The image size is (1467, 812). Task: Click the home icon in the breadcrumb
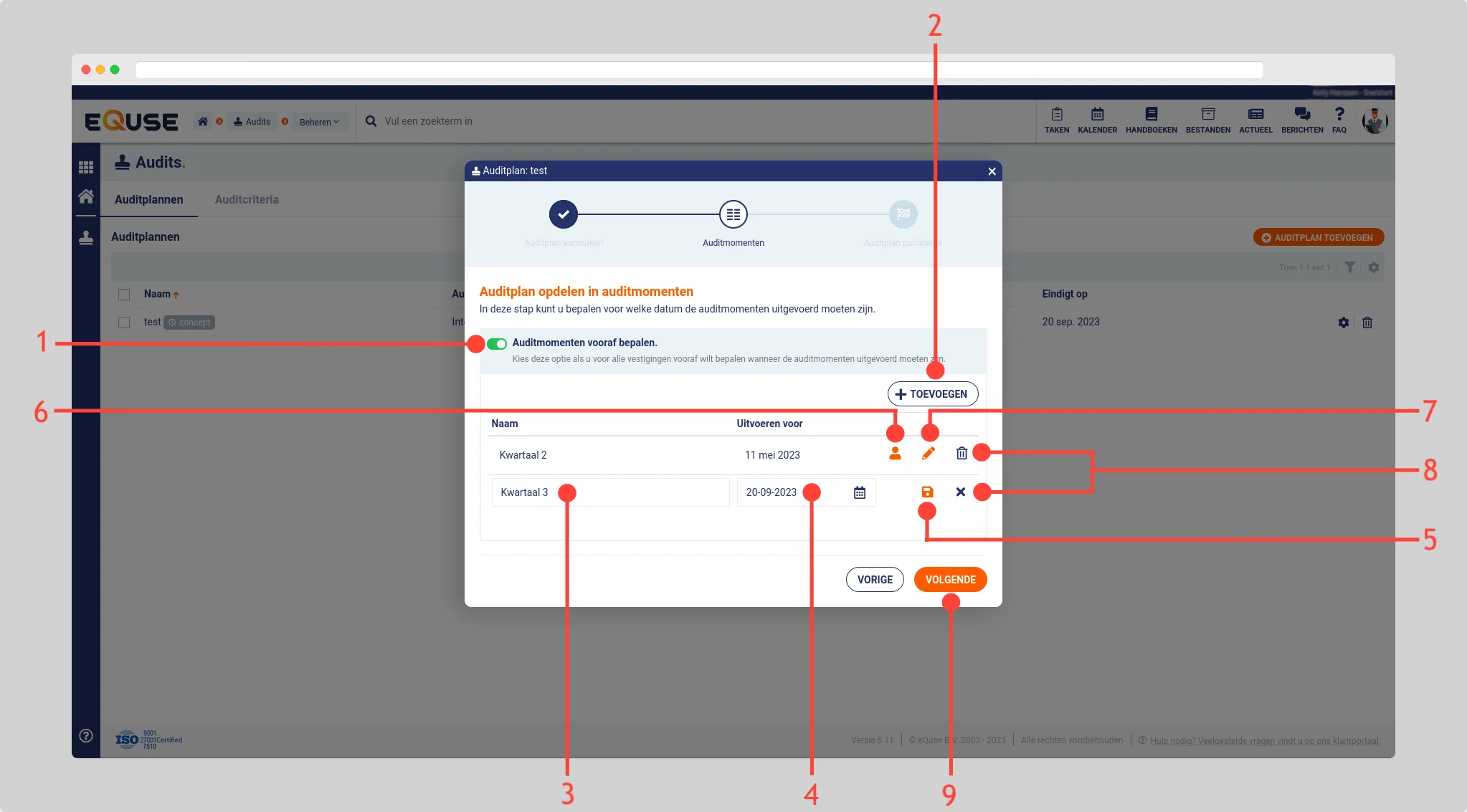[203, 121]
